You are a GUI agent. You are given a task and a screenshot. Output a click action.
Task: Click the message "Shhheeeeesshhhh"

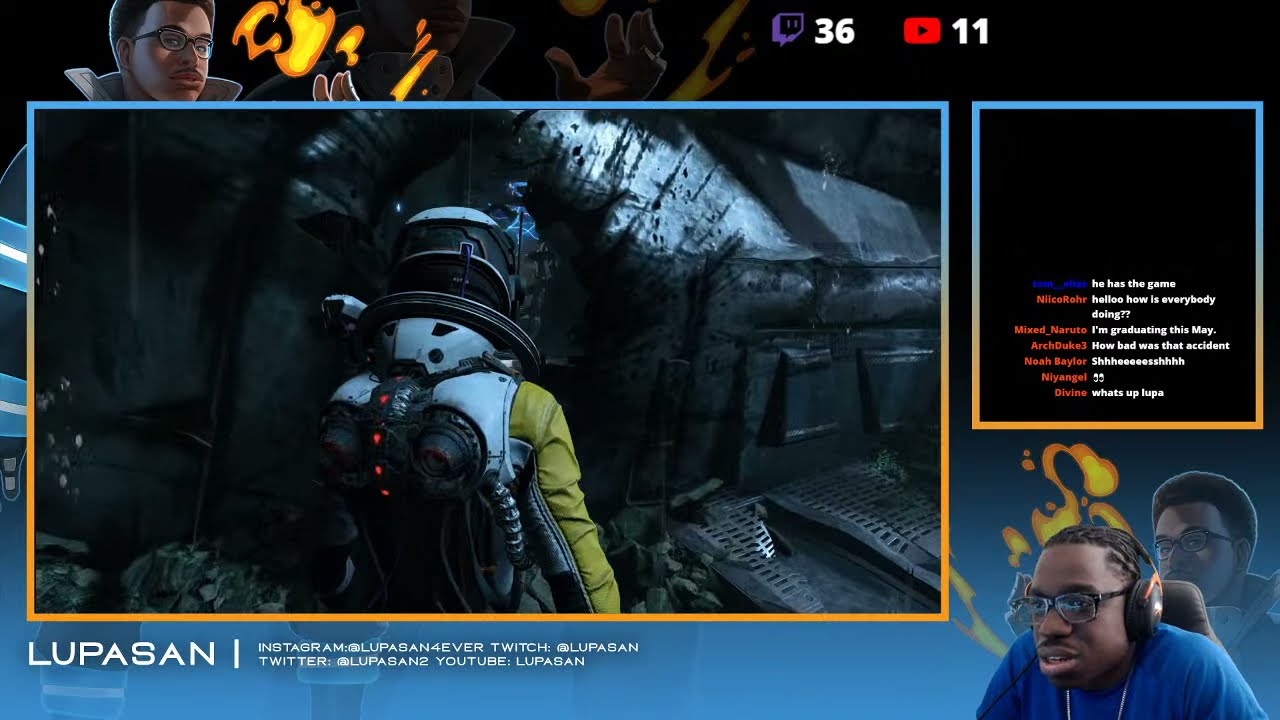[x=1138, y=361]
